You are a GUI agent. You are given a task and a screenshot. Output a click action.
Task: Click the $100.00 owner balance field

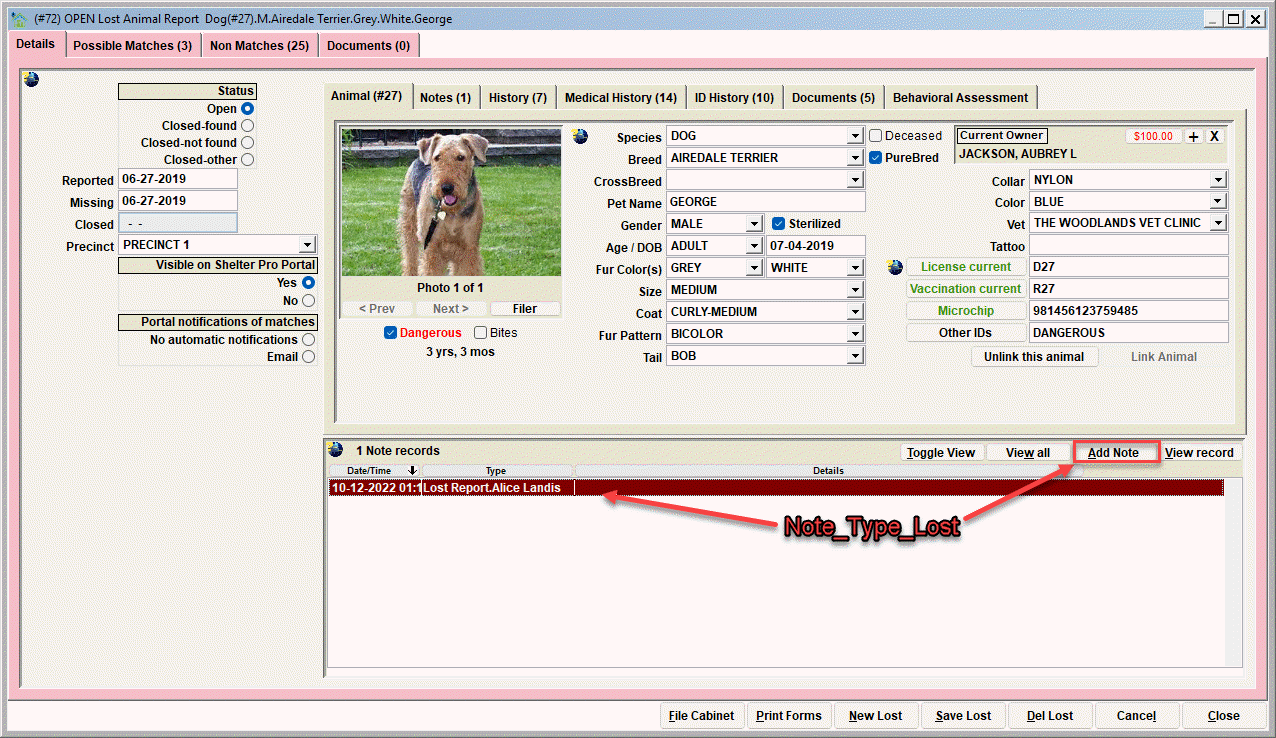1153,136
